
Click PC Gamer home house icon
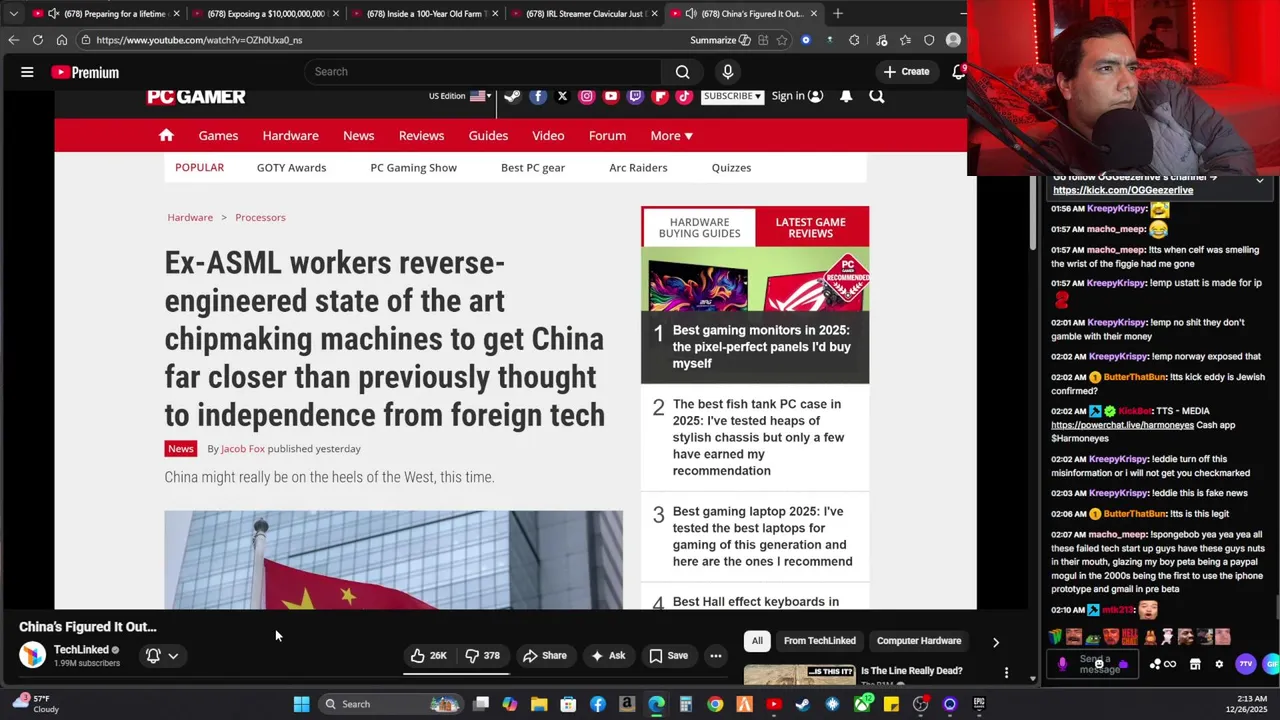click(x=166, y=135)
